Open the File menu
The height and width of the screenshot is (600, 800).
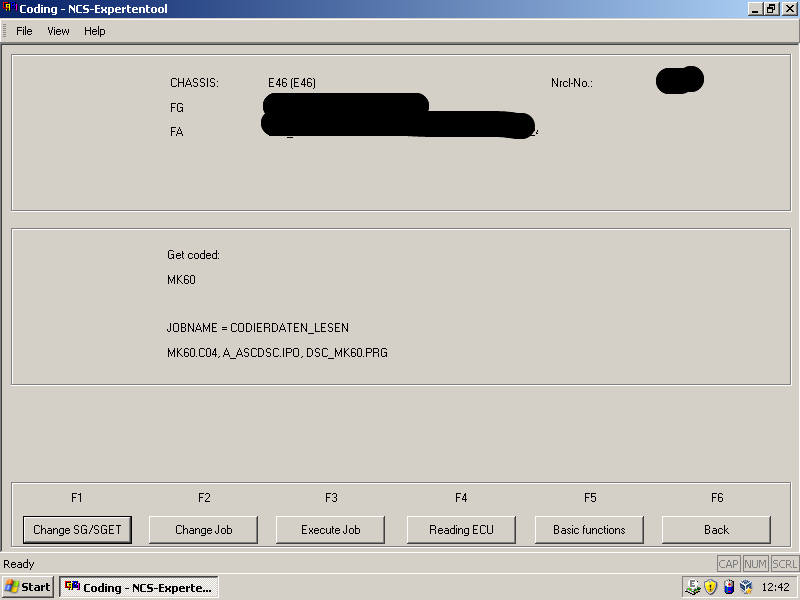[x=24, y=31]
